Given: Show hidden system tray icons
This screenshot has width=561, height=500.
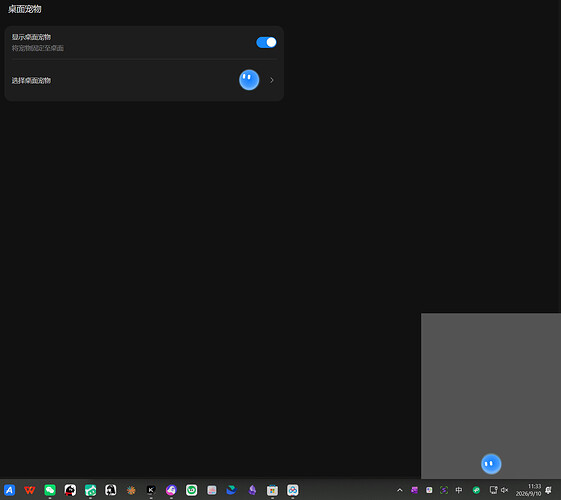Looking at the screenshot, I should (400, 490).
